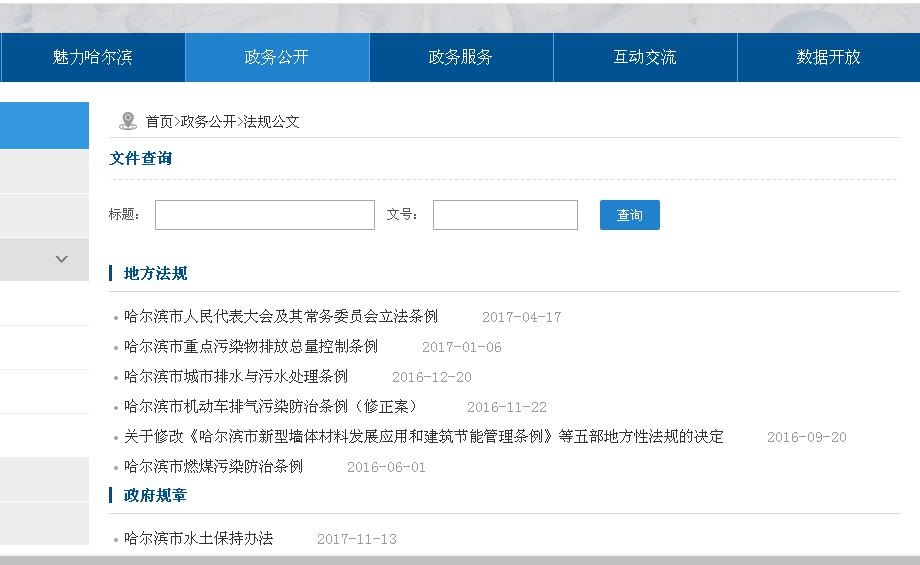Click the date 2016-06-01

[x=386, y=467]
